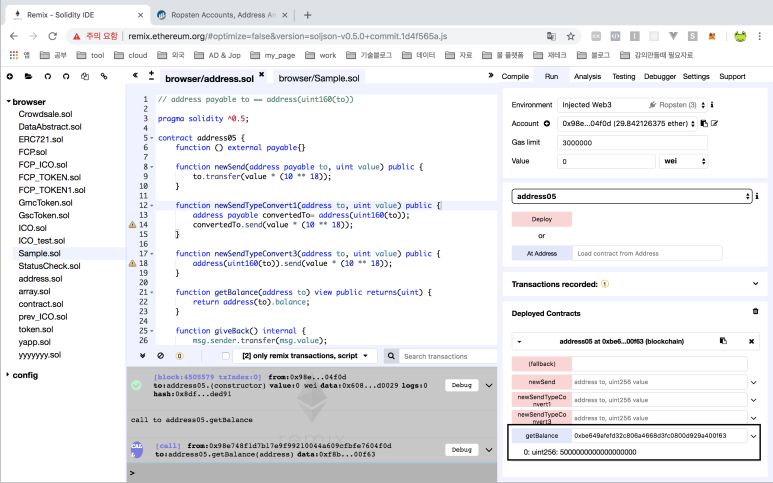Click the newSend function button
Screen dimensions: 773x483
(x=541, y=382)
